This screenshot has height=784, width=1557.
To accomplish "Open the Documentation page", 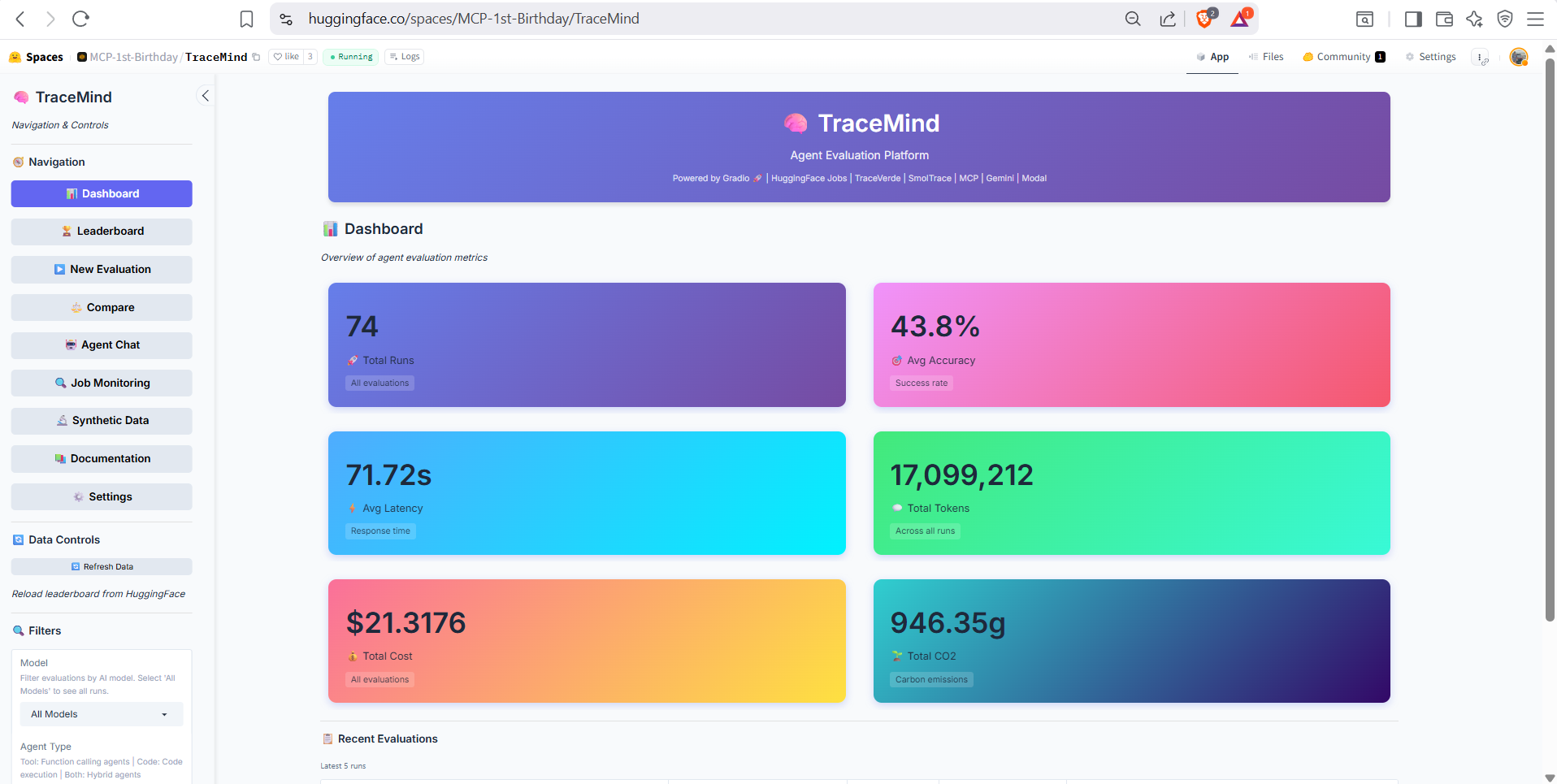I will tap(102, 459).
